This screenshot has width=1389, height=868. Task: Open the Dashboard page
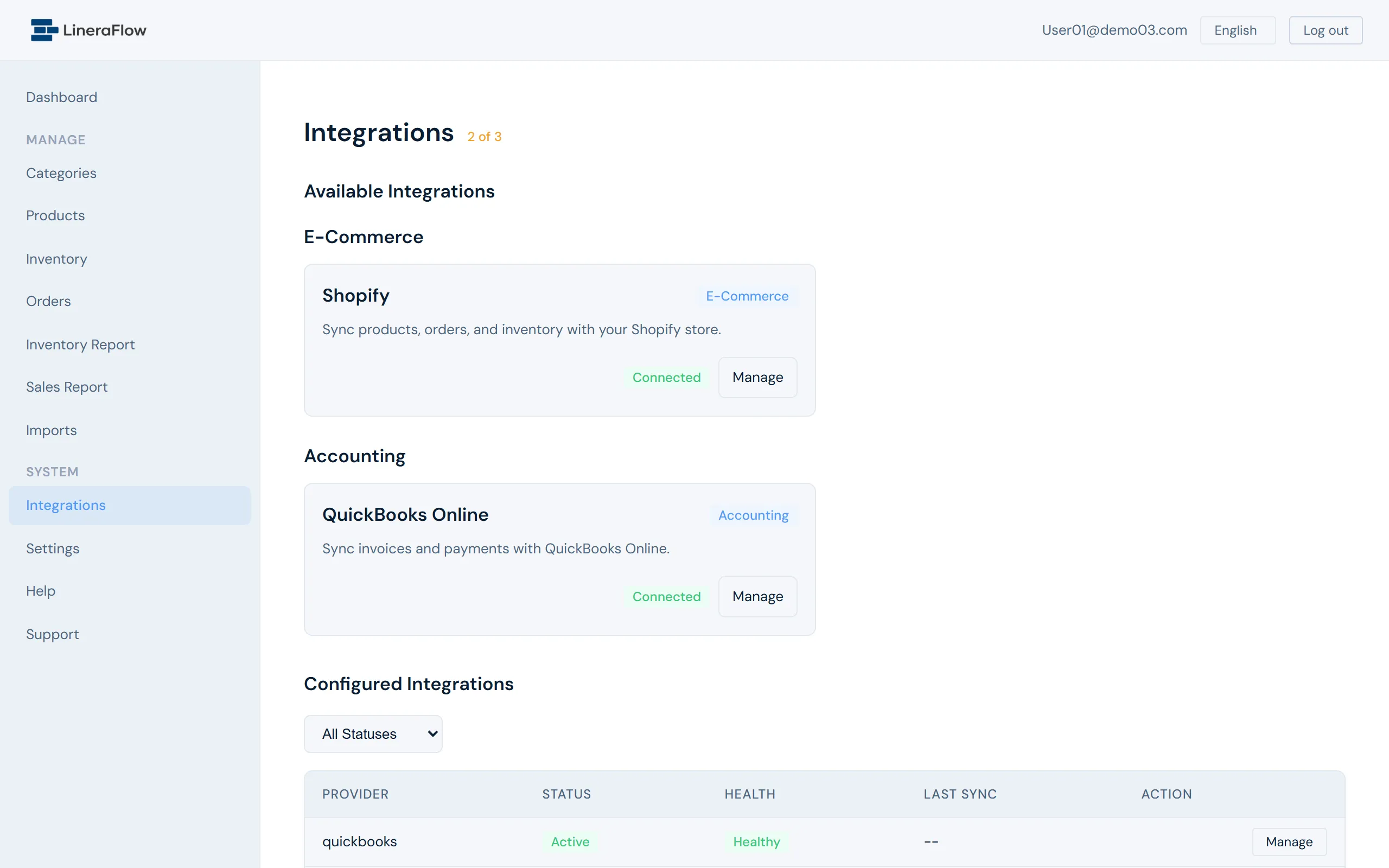tap(61, 97)
